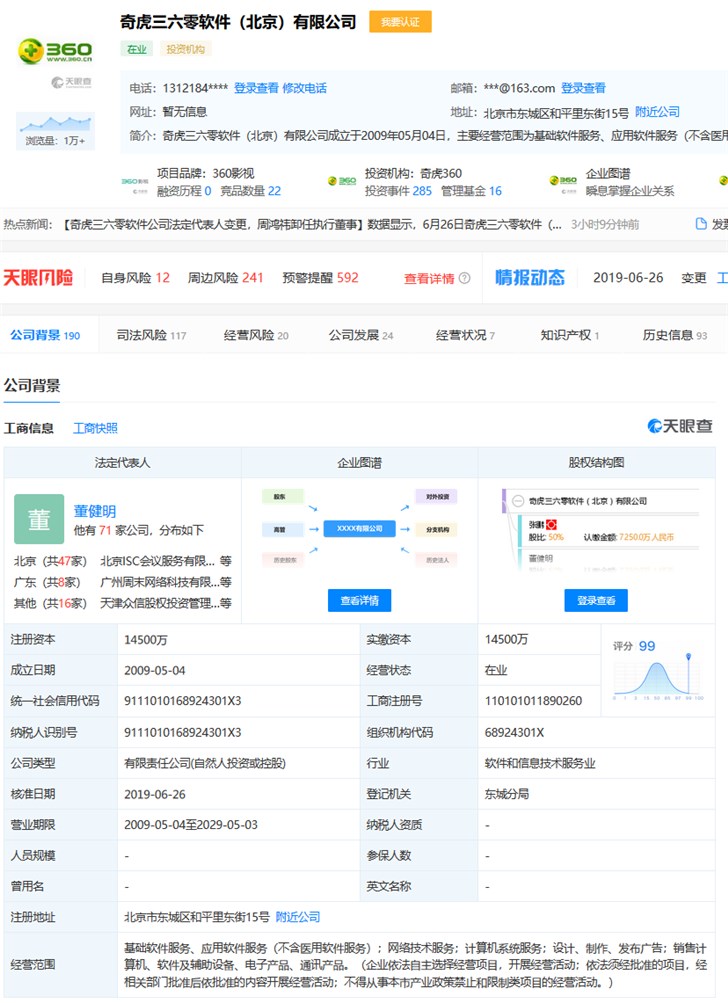Click the 天眼风险 logo
728x1003 pixels.
(x=38, y=277)
